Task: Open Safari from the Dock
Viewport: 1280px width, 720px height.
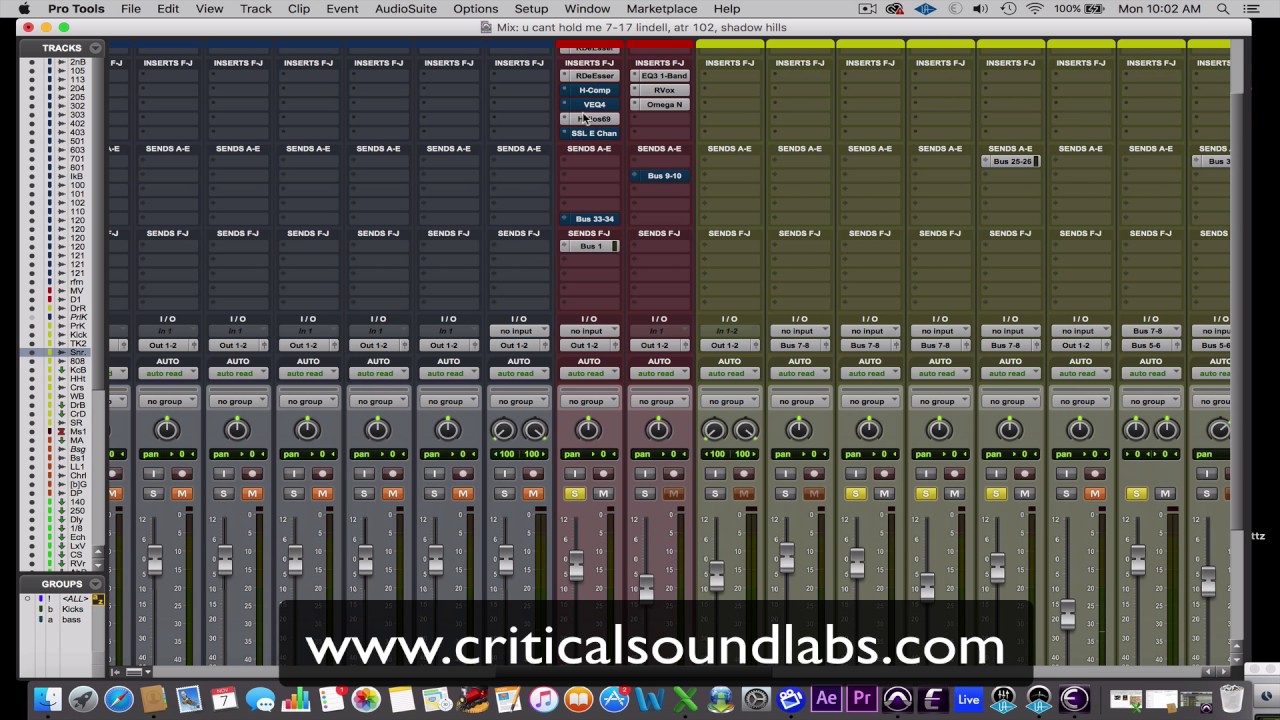Action: 118,699
